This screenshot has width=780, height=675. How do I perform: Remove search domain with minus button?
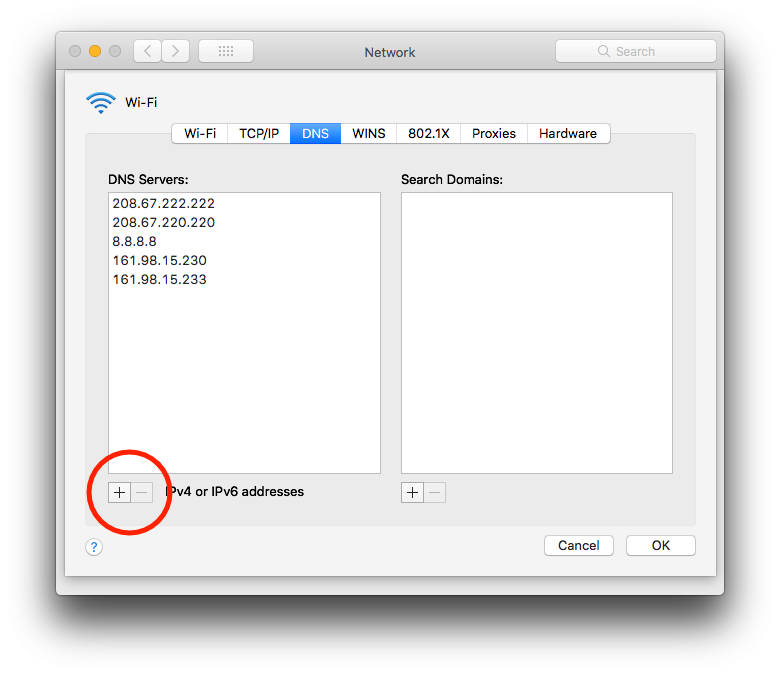pos(435,492)
